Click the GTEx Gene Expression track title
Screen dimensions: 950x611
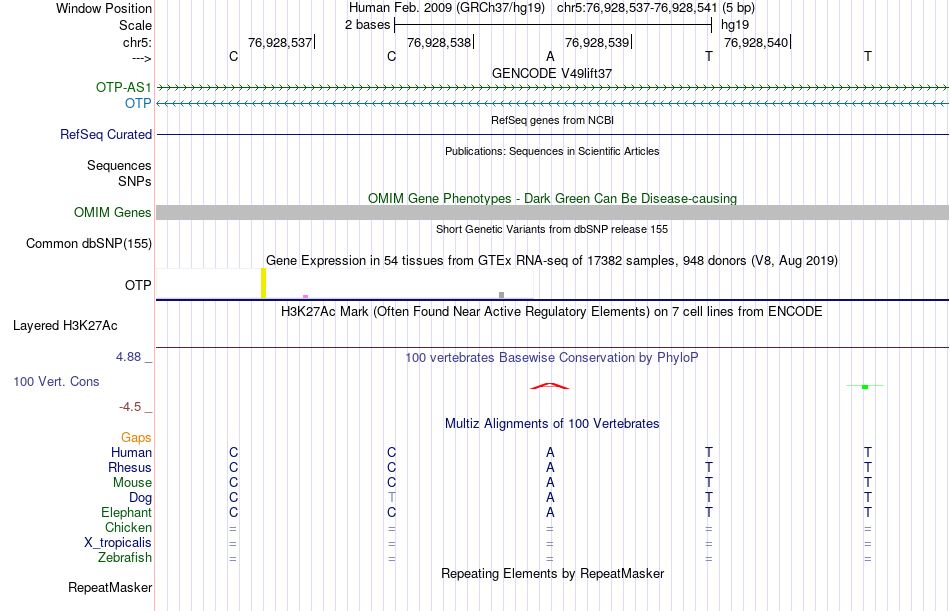(x=552, y=261)
